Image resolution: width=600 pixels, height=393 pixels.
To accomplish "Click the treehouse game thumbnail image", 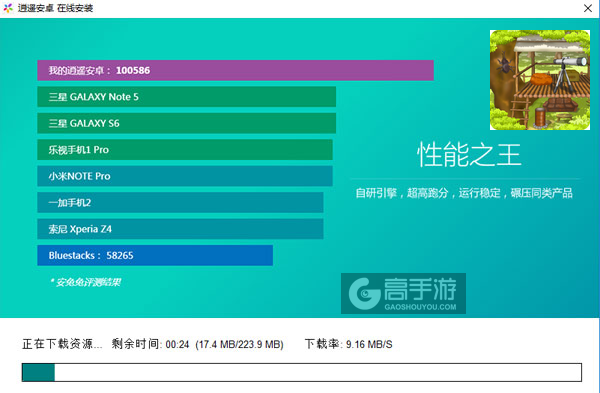I will tap(540, 80).
